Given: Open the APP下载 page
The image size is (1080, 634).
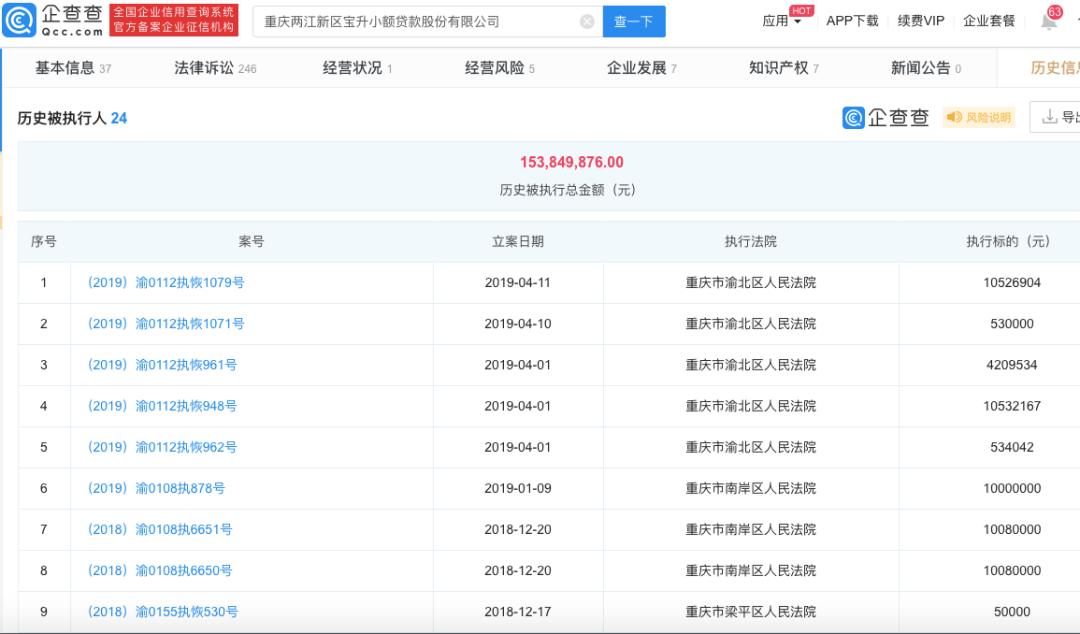Looking at the screenshot, I should pyautogui.click(x=851, y=20).
